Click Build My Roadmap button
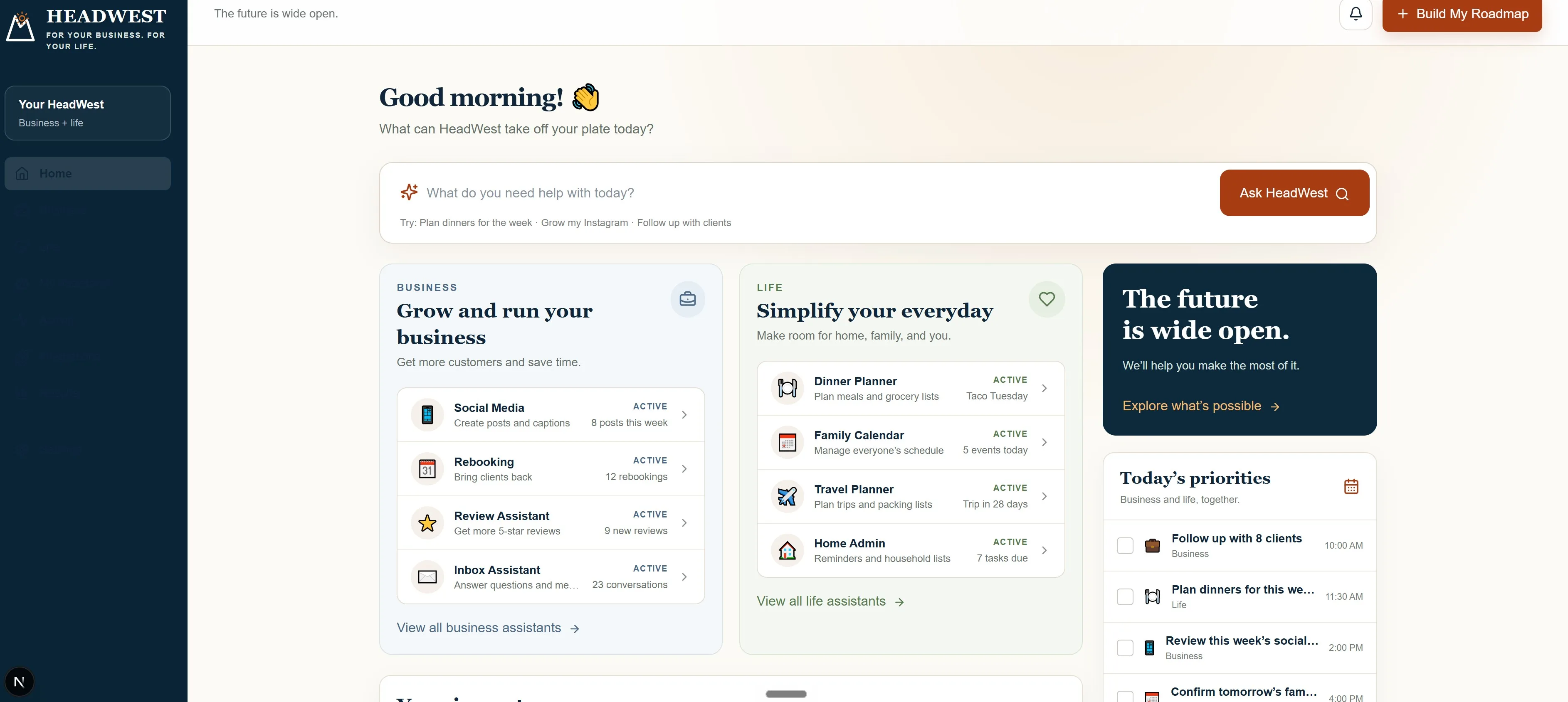This screenshot has height=702, width=1568. (x=1462, y=14)
